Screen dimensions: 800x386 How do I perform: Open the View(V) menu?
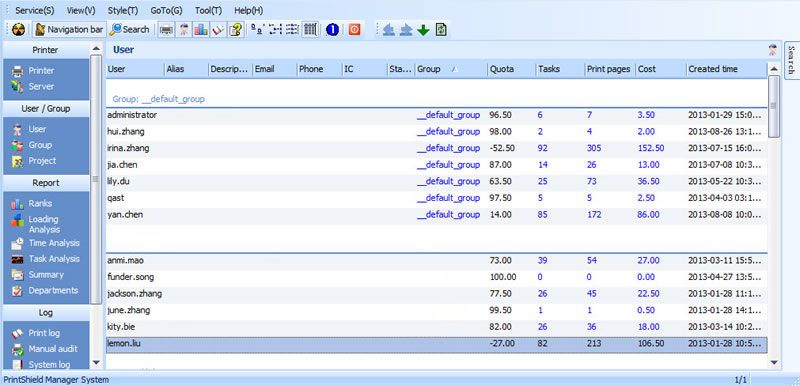[81, 10]
